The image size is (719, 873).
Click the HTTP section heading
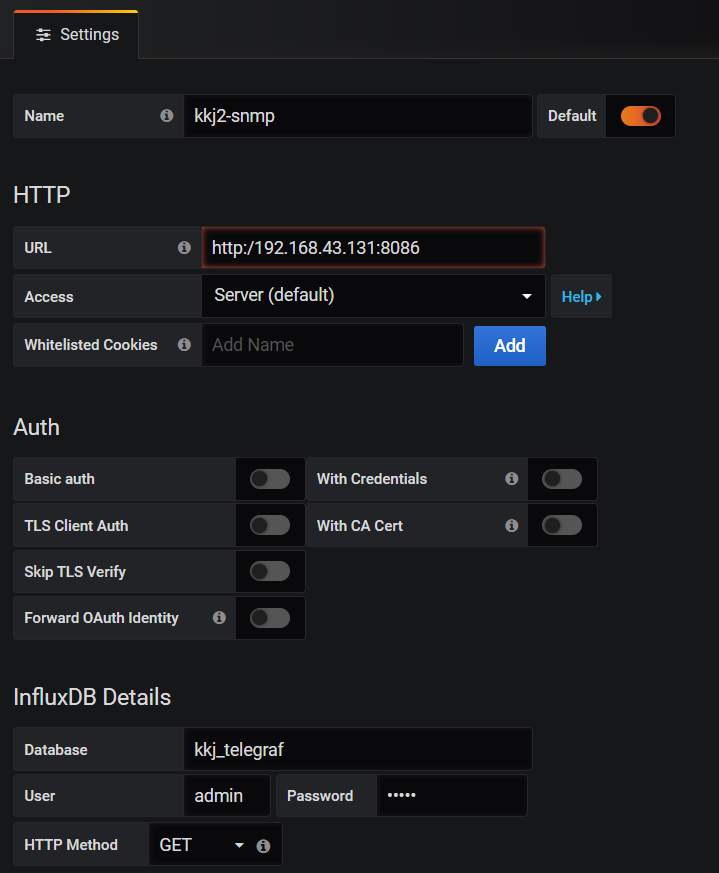coord(42,195)
